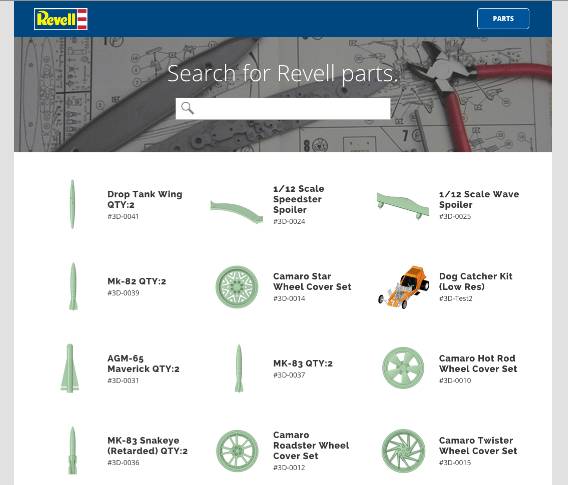Open Drop Tank Wing thumbnail image

coord(72,204)
